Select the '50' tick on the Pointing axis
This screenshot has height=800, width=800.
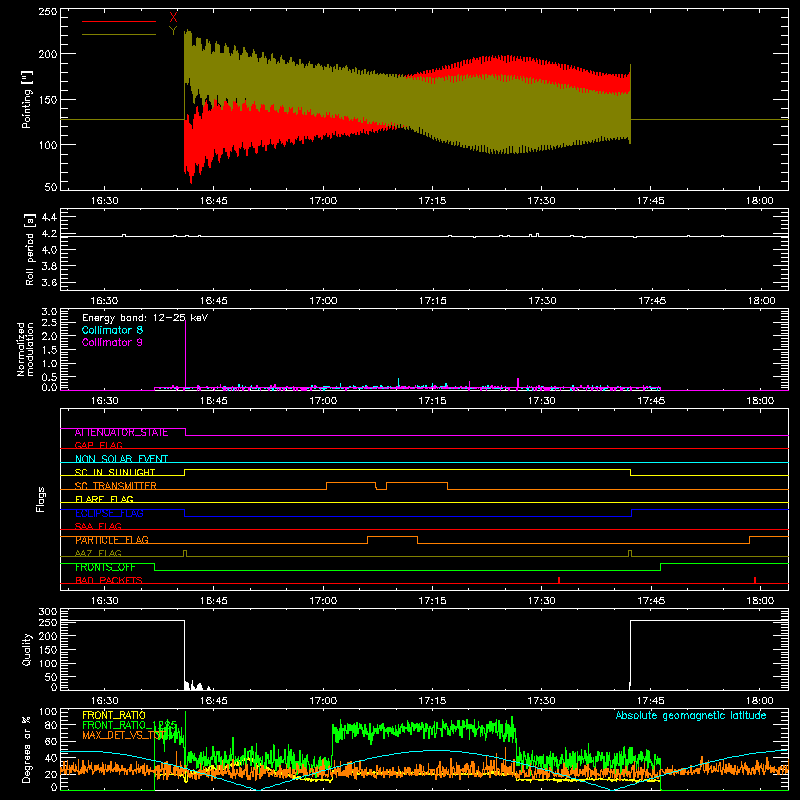click(x=51, y=187)
